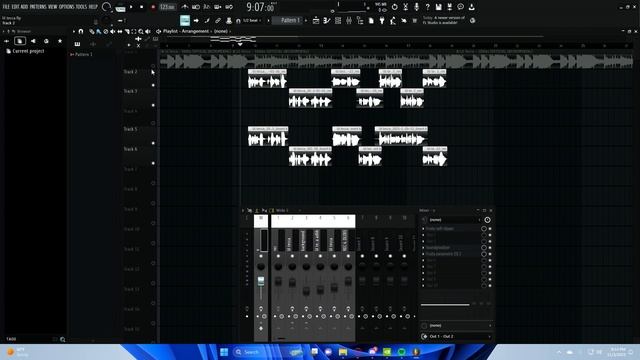640x360 pixels.
Task: Open the Mixer view icon
Action: pos(349,20)
